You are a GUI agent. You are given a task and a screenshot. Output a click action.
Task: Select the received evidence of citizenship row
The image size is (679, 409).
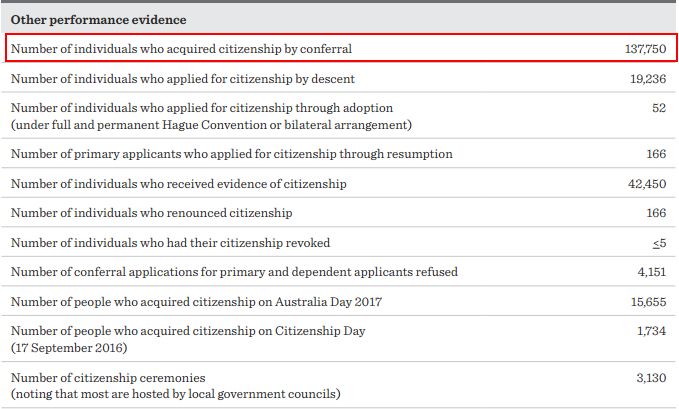(x=339, y=183)
